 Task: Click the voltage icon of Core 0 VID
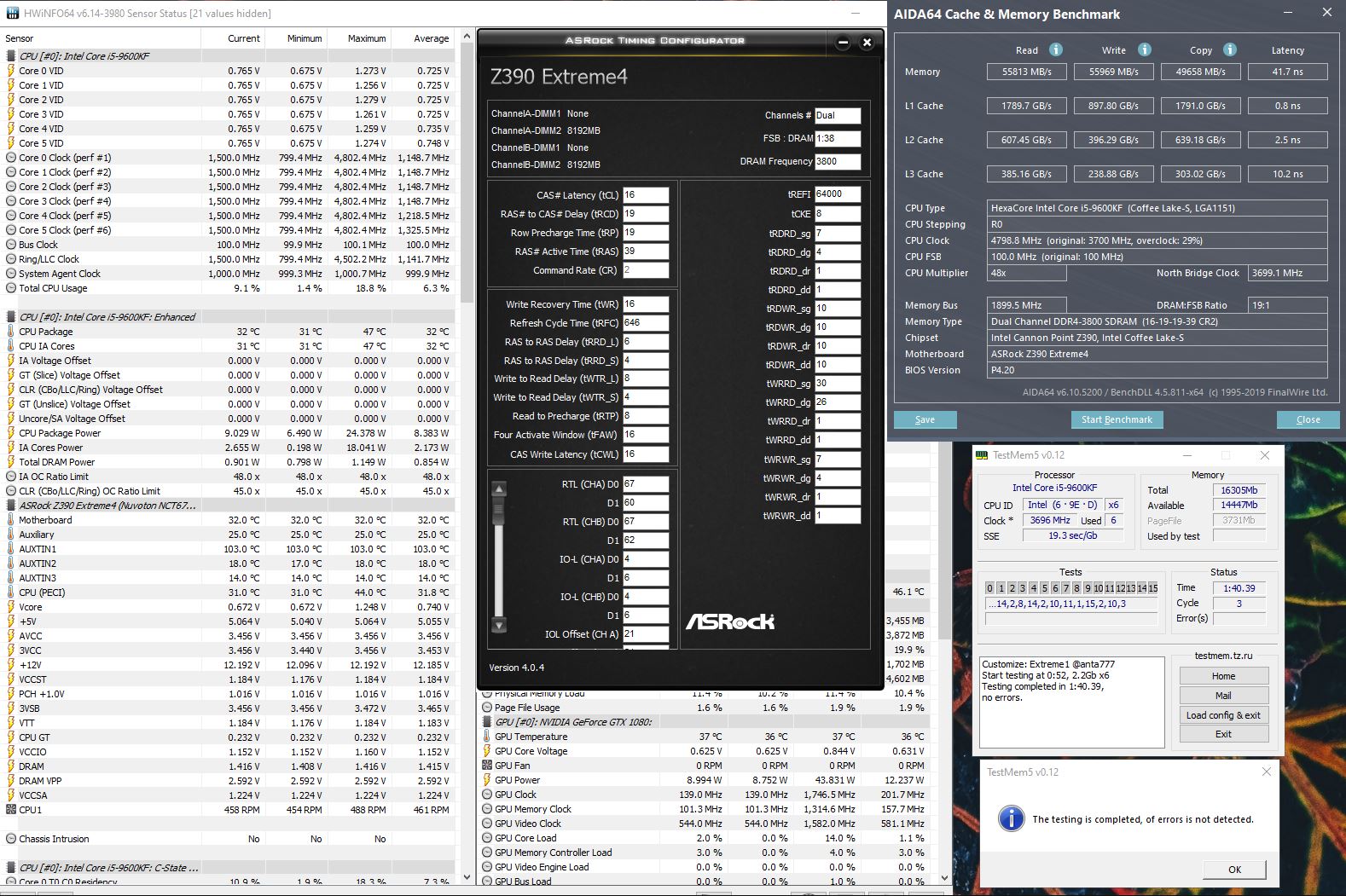(11, 71)
